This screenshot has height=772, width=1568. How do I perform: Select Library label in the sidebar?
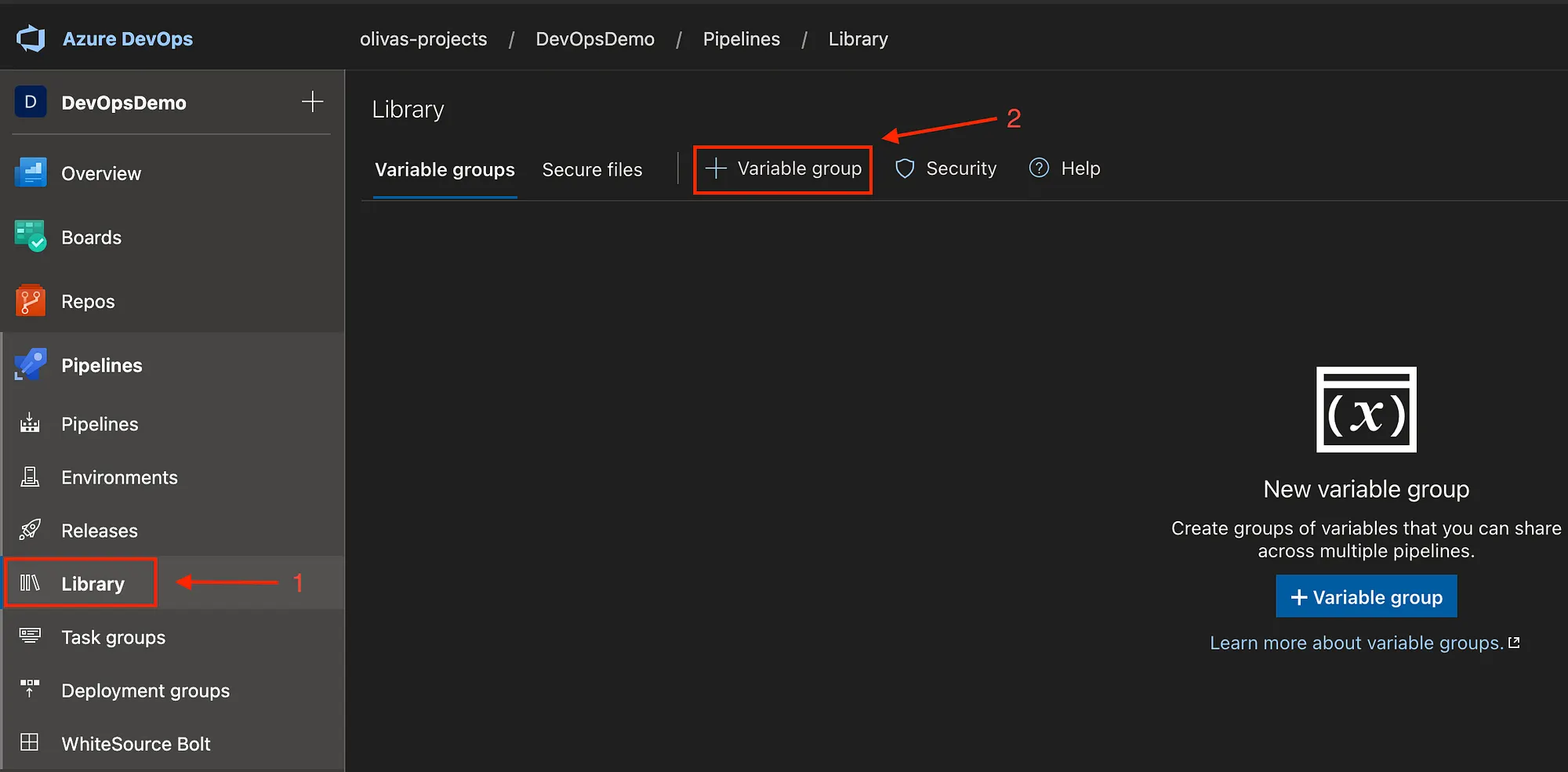[x=93, y=584]
